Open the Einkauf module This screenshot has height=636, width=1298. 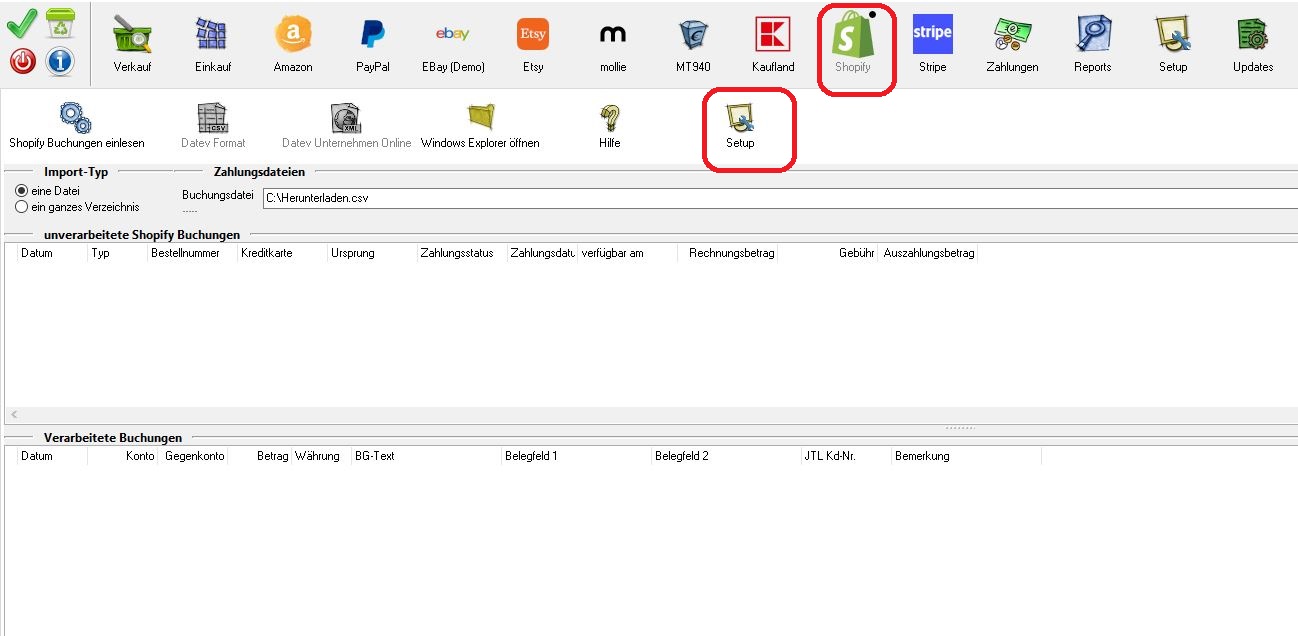pos(212,44)
